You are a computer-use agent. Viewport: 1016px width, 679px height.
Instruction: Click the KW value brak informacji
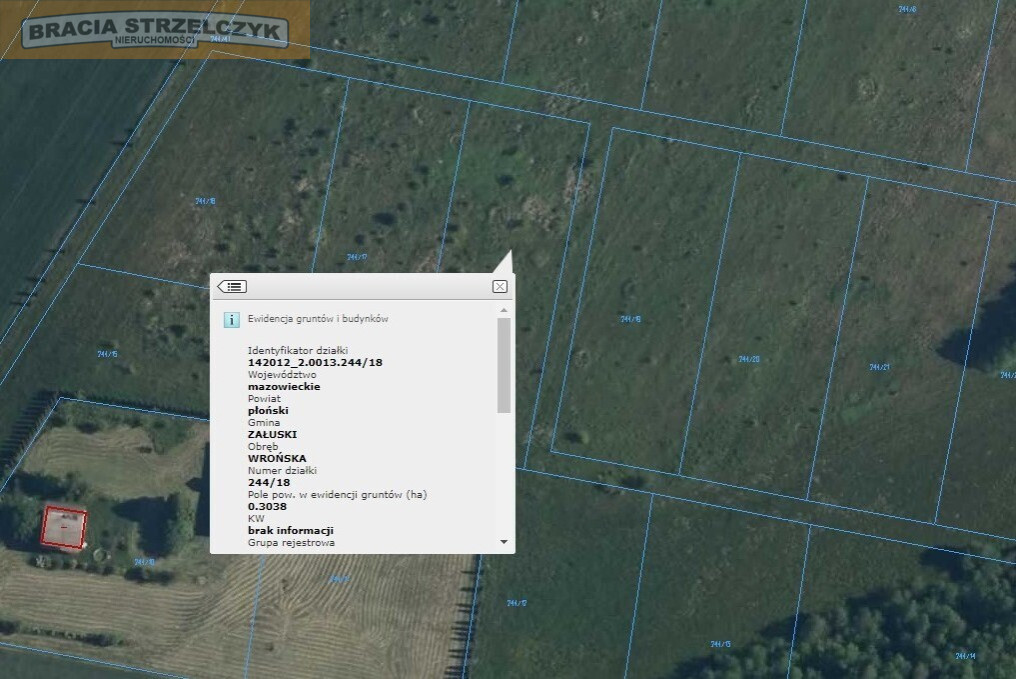click(x=290, y=530)
